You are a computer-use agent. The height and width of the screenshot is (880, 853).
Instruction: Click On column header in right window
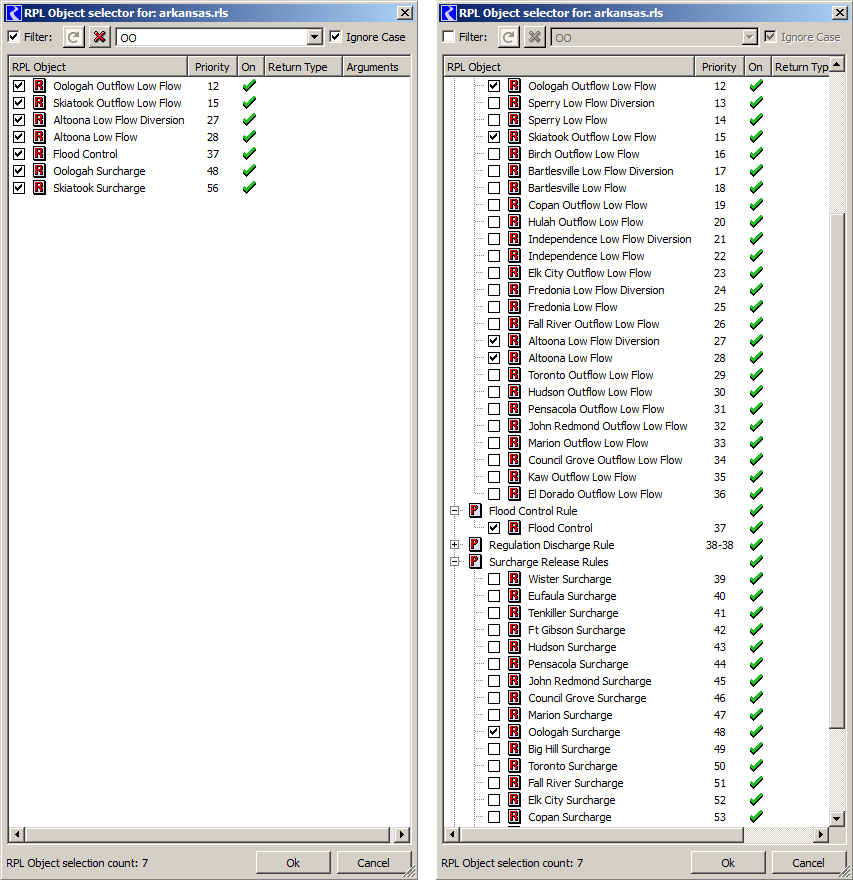click(x=758, y=67)
